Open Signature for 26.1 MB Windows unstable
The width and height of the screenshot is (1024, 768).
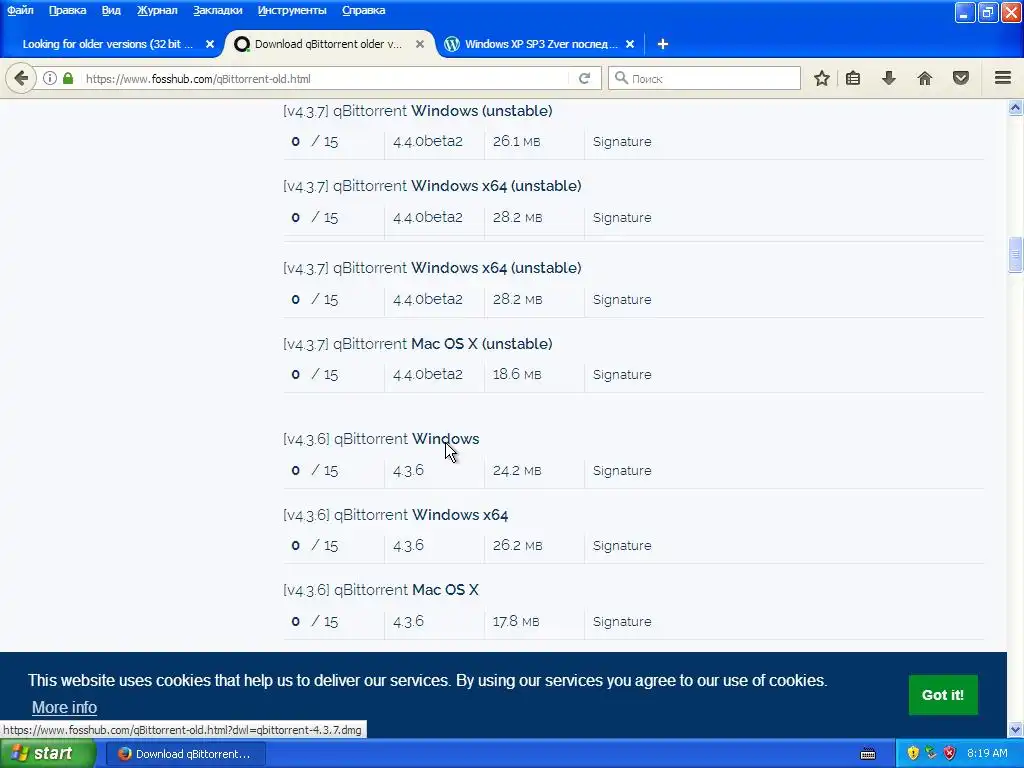tap(622, 142)
